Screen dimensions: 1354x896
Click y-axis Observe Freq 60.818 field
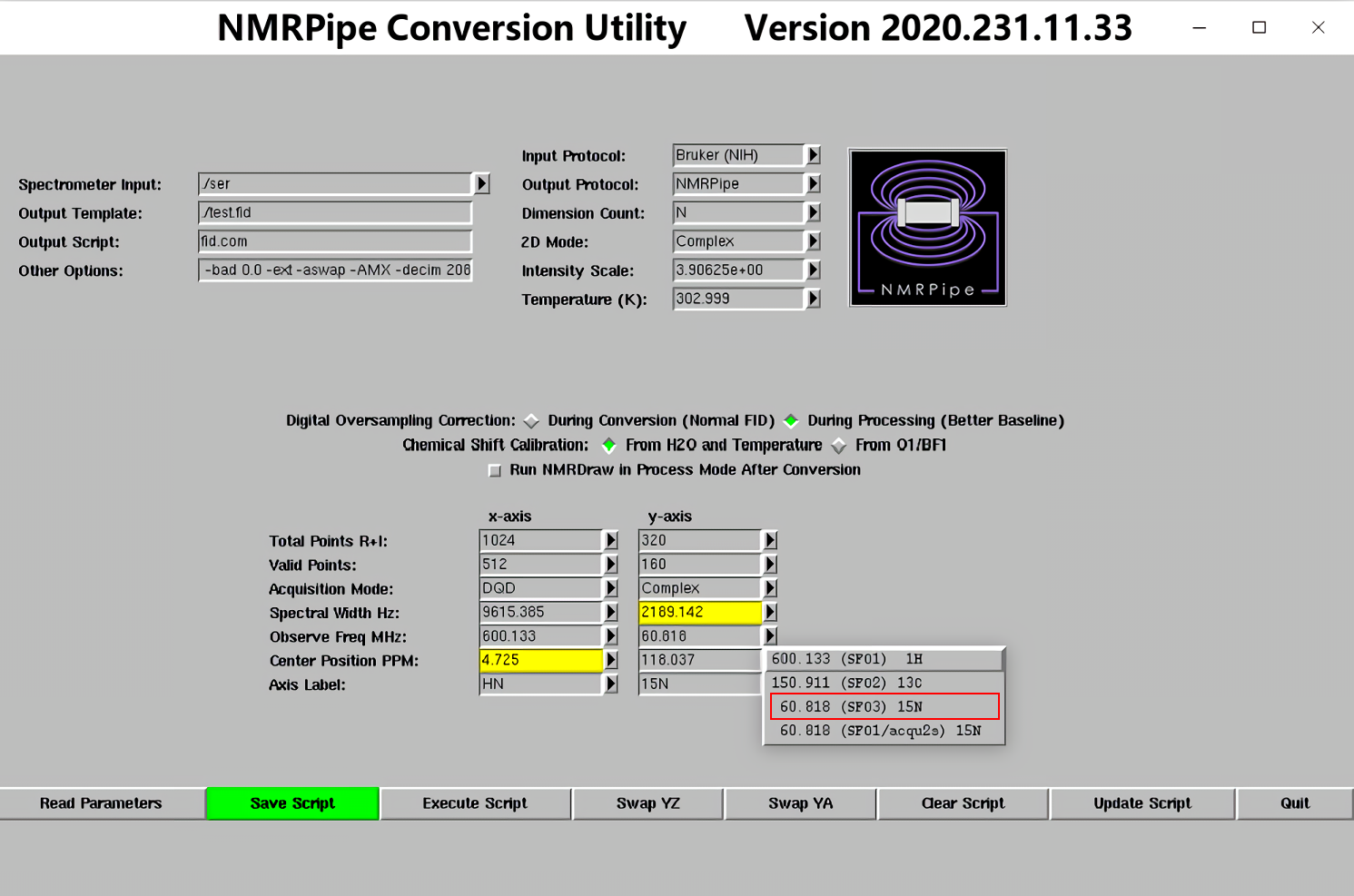699,636
